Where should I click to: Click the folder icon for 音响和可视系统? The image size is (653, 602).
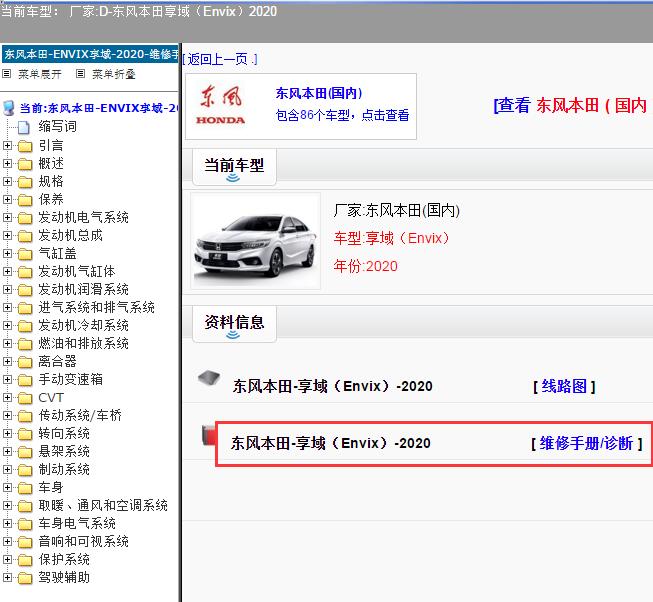tap(25, 542)
